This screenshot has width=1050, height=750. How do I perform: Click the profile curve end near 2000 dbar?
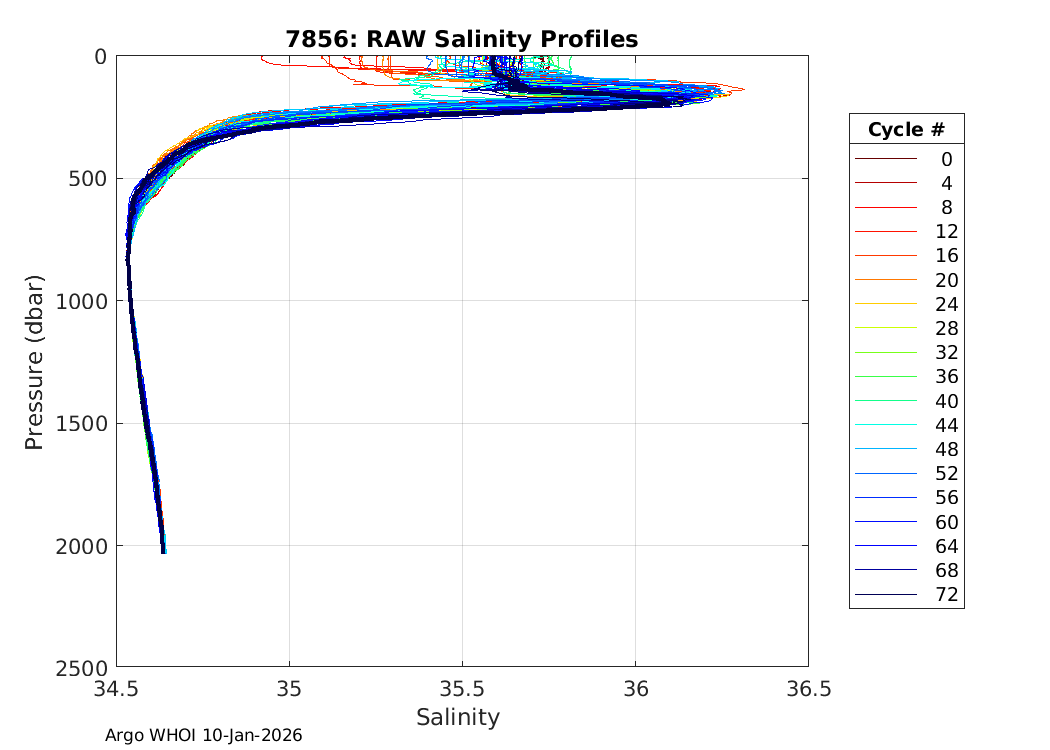(163, 548)
